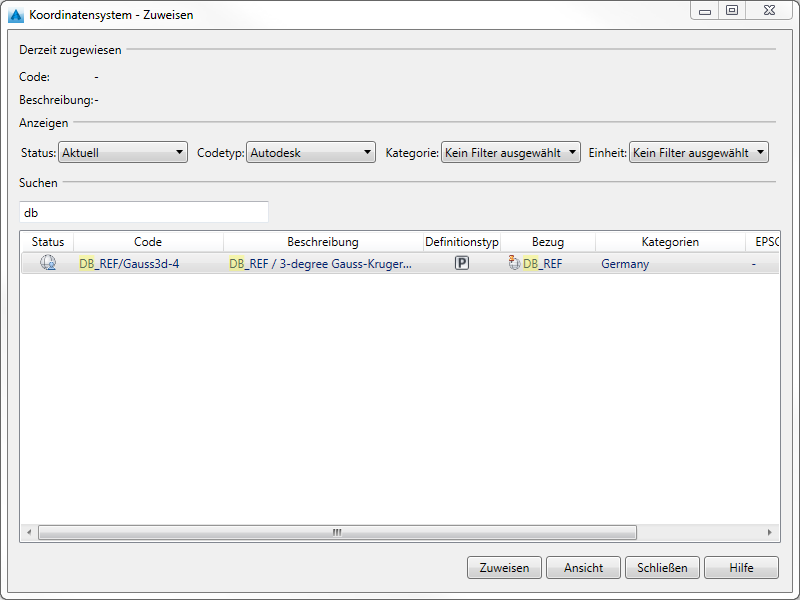Open the Einheit filter dropdown

(698, 153)
